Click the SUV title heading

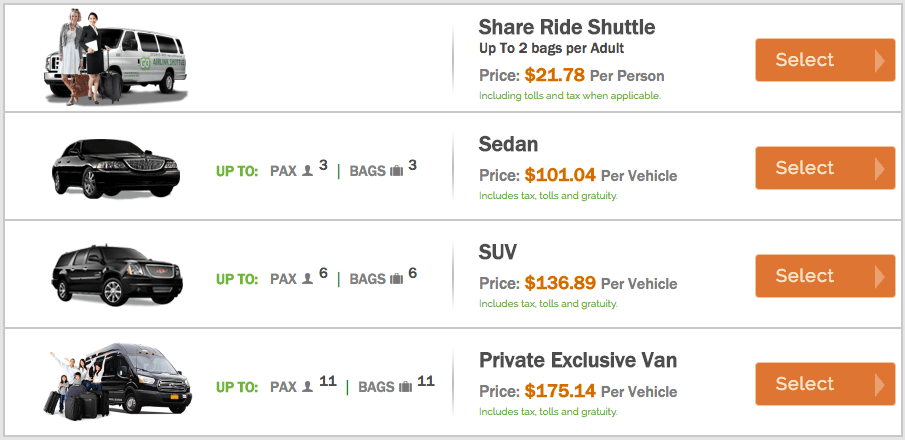498,252
